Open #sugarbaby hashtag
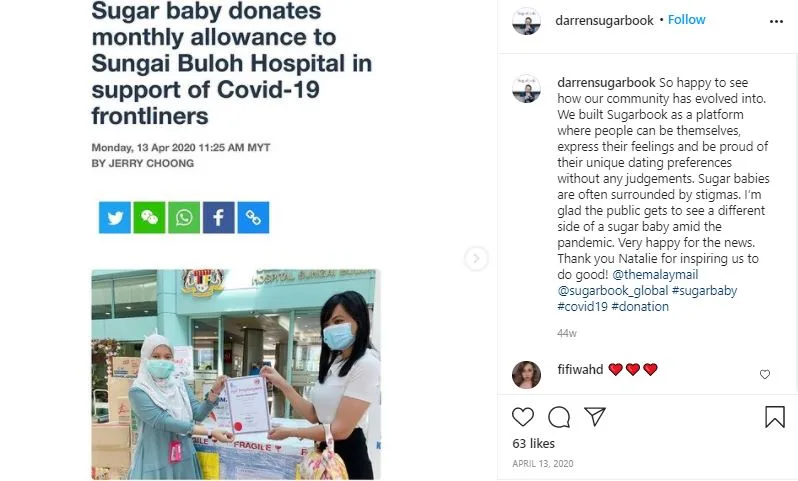Screen dimensions: 798x481 pyautogui.click(x=704, y=291)
